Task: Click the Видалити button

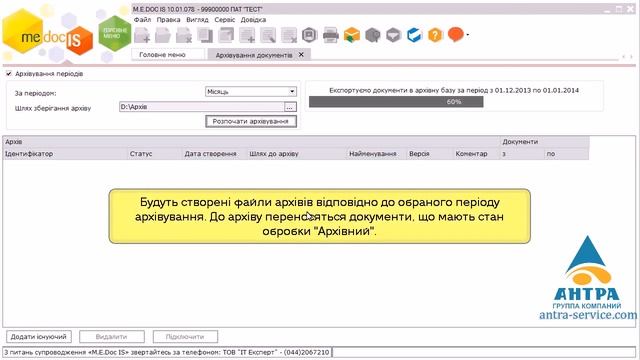Action: tap(111, 337)
